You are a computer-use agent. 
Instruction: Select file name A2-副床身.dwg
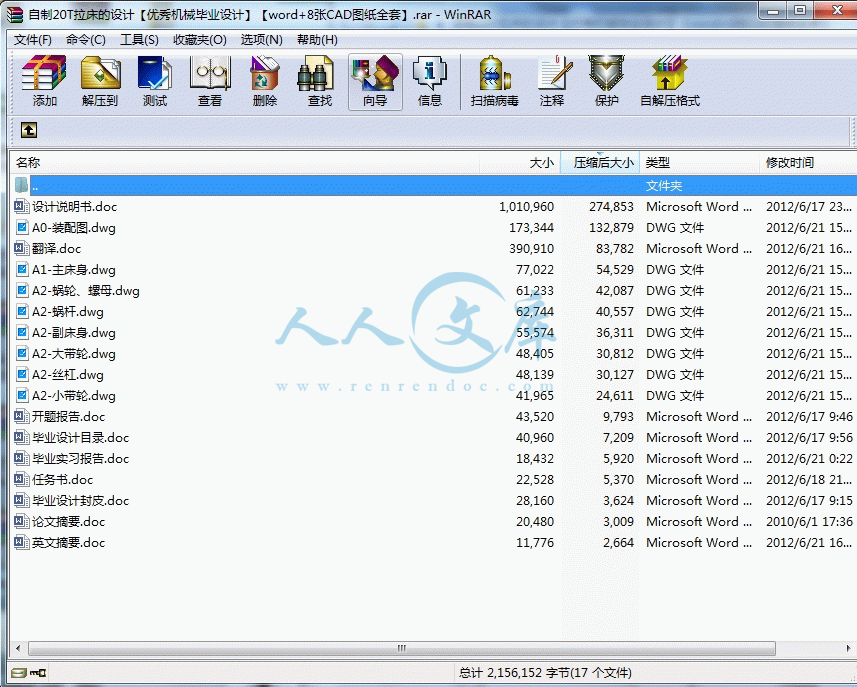74,333
